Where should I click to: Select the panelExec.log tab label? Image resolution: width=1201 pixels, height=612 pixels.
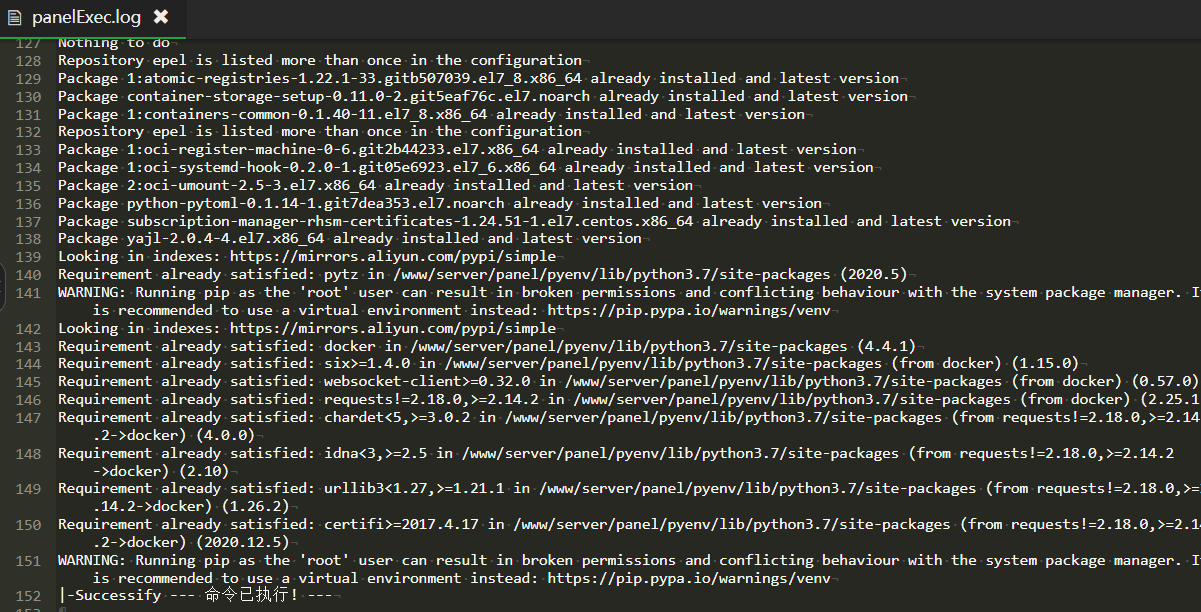(x=86, y=17)
